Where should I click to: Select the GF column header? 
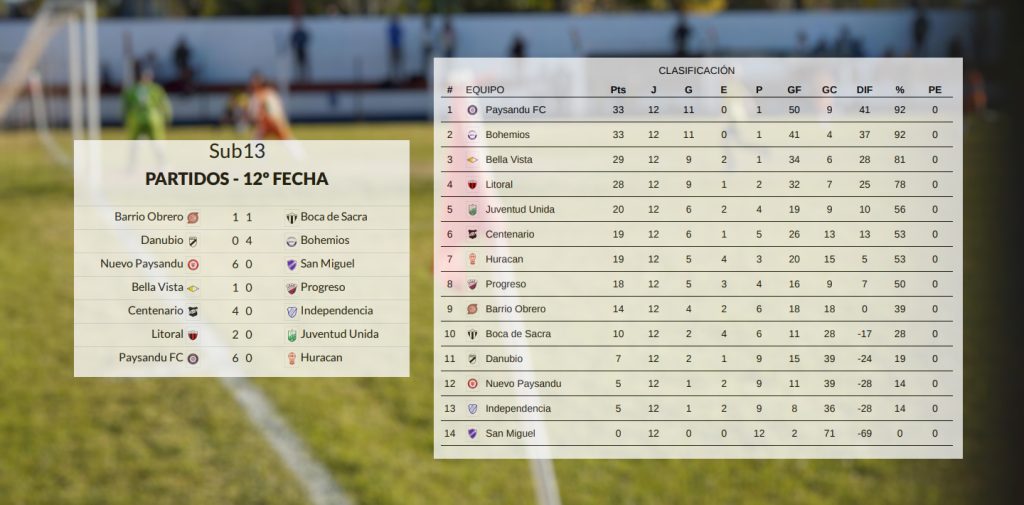click(794, 90)
